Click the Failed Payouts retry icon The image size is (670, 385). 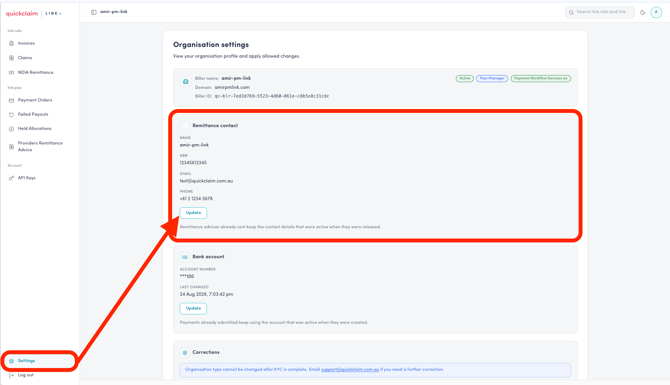point(12,115)
